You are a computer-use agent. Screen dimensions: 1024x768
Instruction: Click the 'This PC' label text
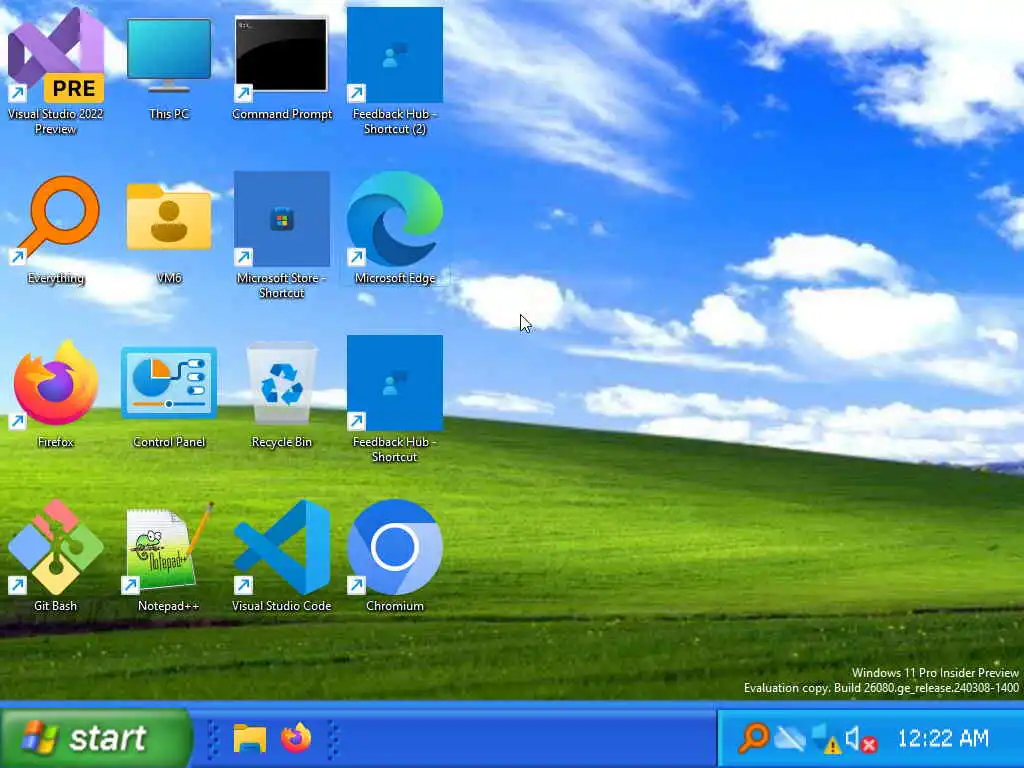pos(168,114)
